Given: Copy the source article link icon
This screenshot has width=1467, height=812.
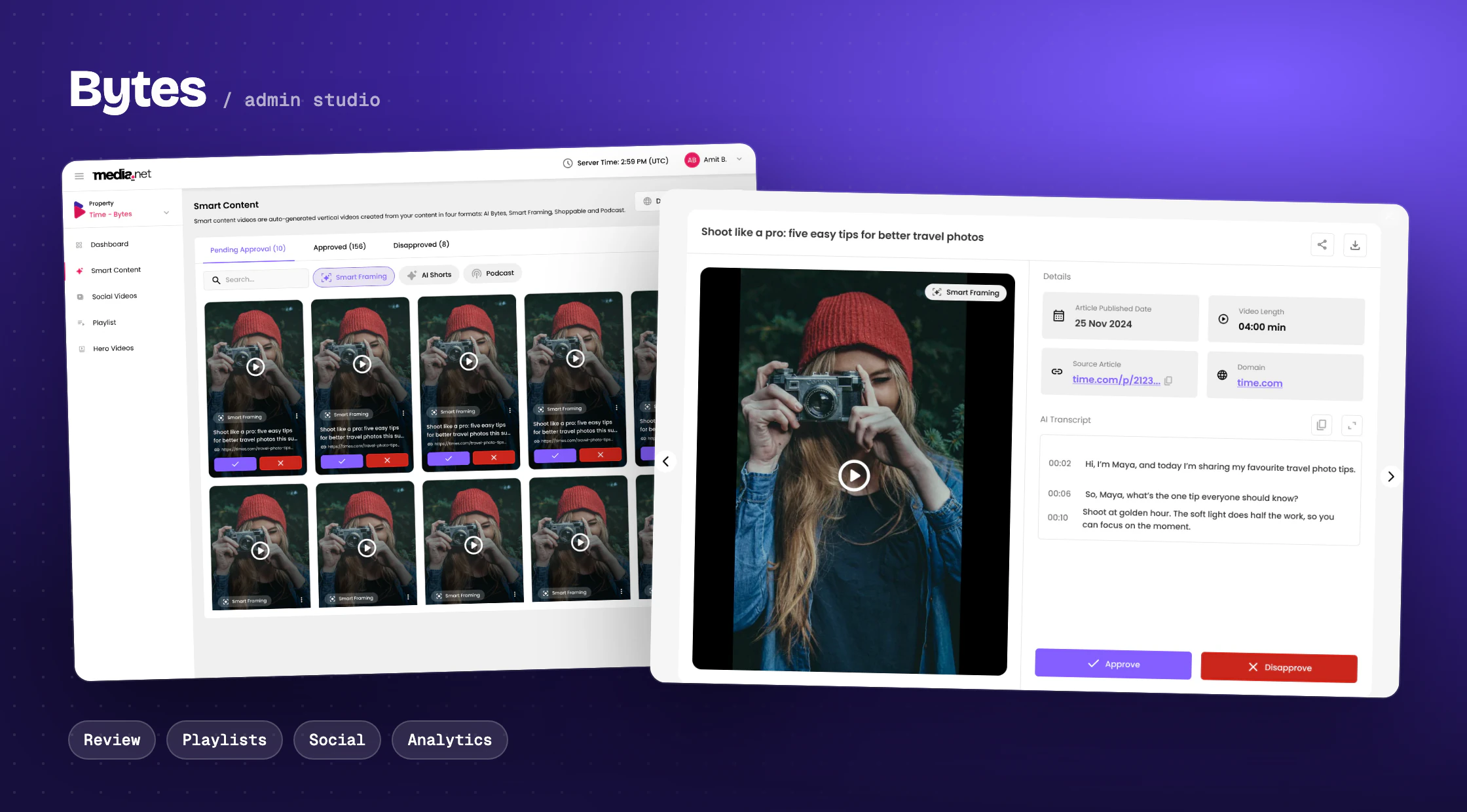Looking at the screenshot, I should 1168,380.
